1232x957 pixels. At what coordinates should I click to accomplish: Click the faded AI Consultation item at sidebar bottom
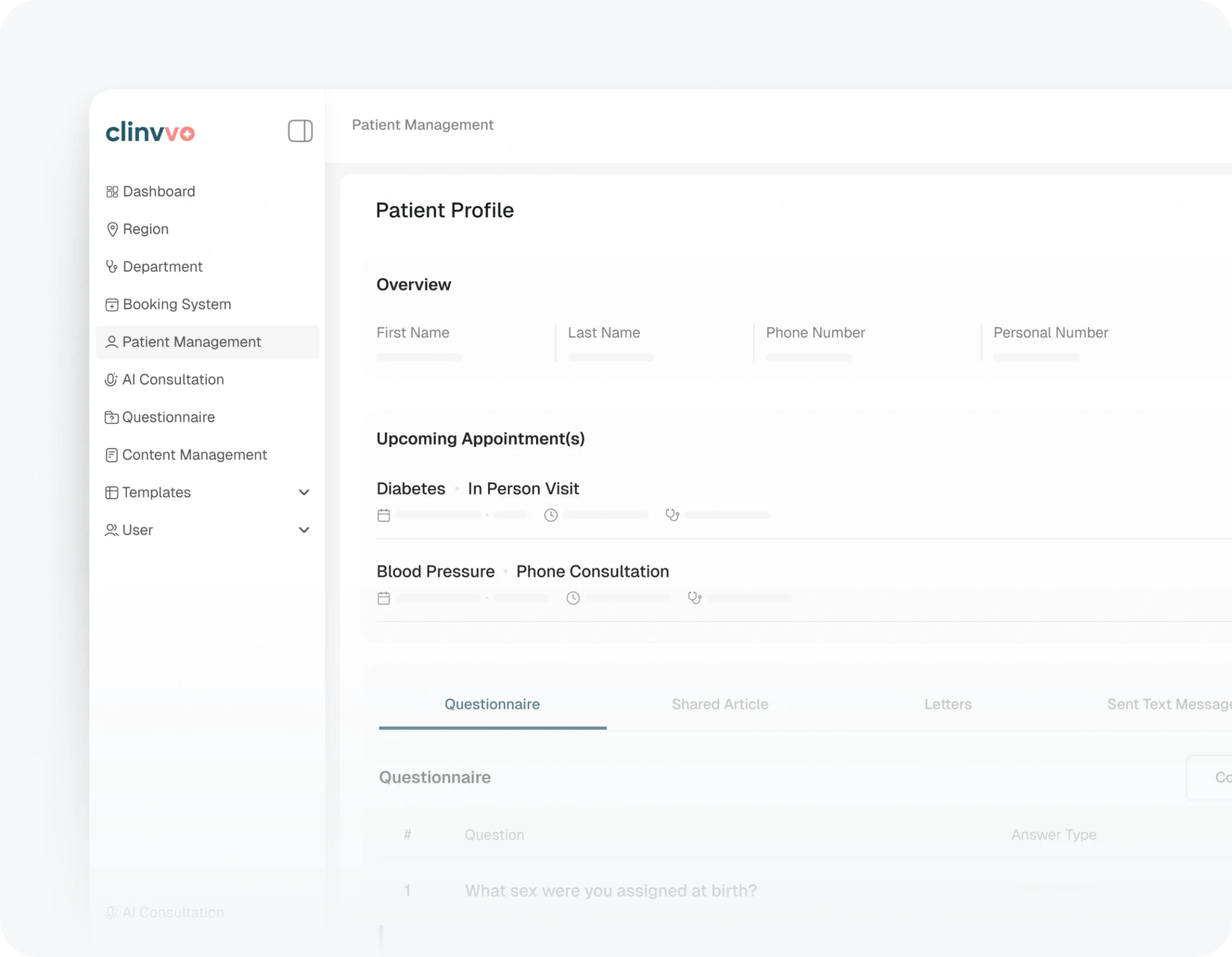[x=164, y=913]
